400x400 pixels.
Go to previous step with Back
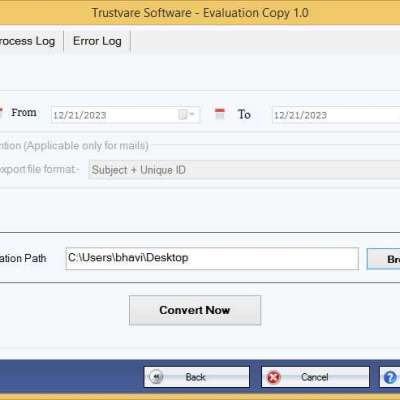point(197,377)
